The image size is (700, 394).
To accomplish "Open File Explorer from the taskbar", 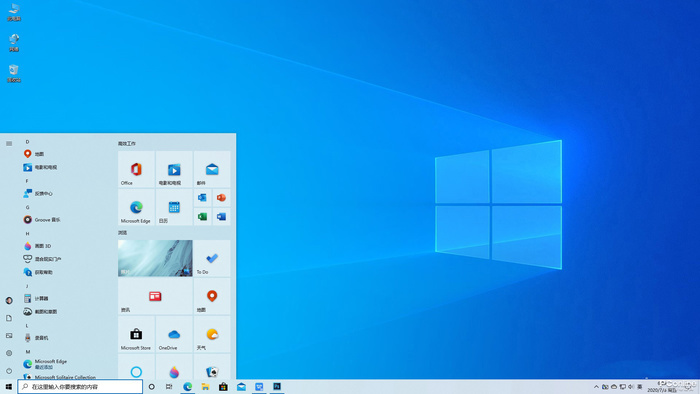I will coord(205,386).
